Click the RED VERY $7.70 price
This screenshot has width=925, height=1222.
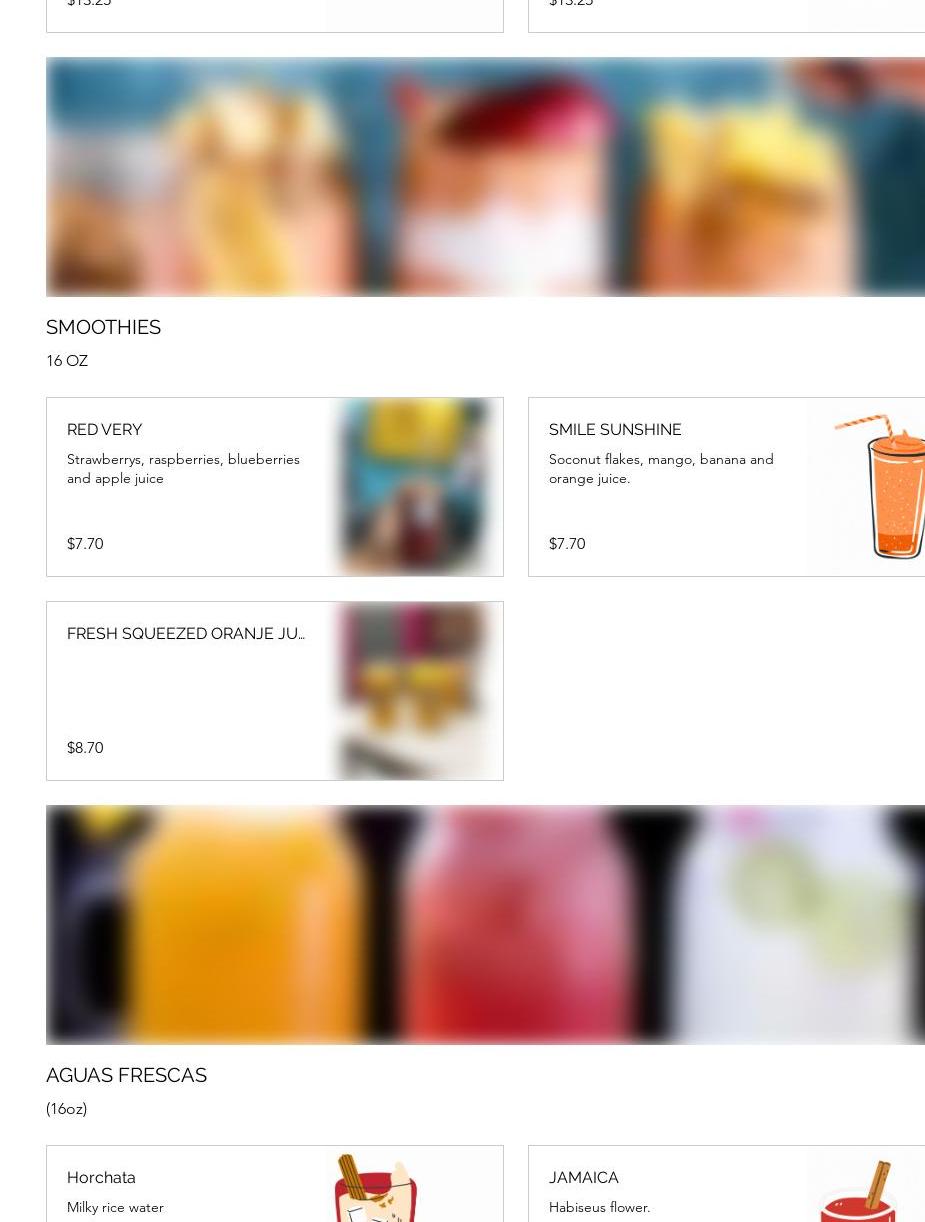tap(85, 544)
